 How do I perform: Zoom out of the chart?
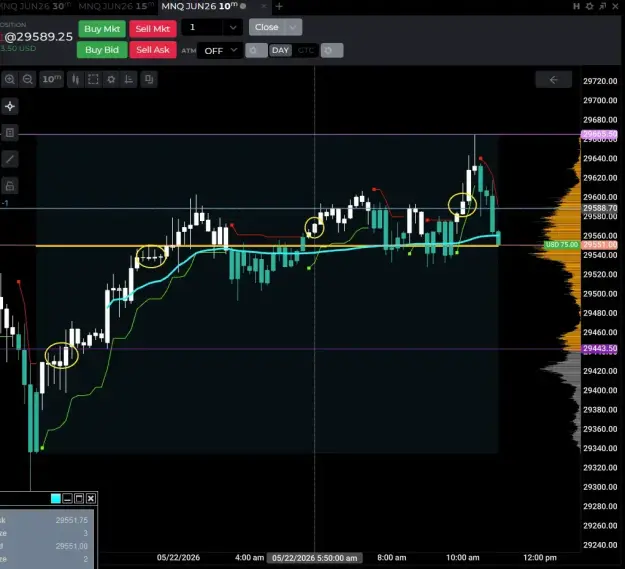pyautogui.click(x=28, y=79)
